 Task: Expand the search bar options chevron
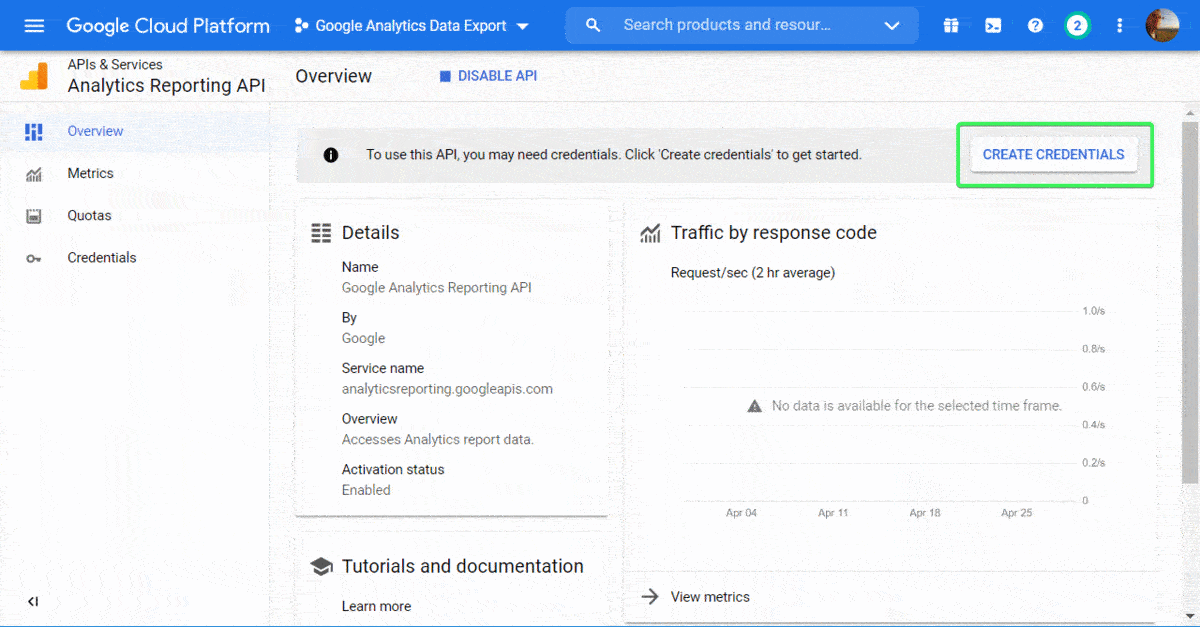[x=891, y=27]
